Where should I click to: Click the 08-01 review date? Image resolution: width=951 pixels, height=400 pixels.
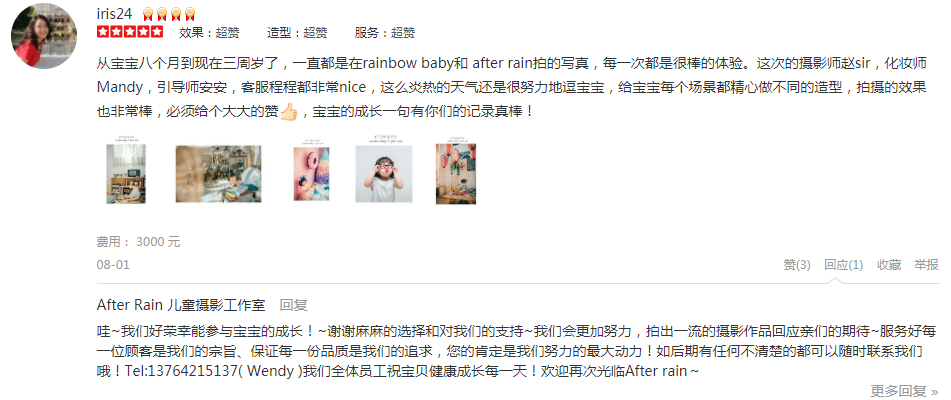tap(113, 265)
